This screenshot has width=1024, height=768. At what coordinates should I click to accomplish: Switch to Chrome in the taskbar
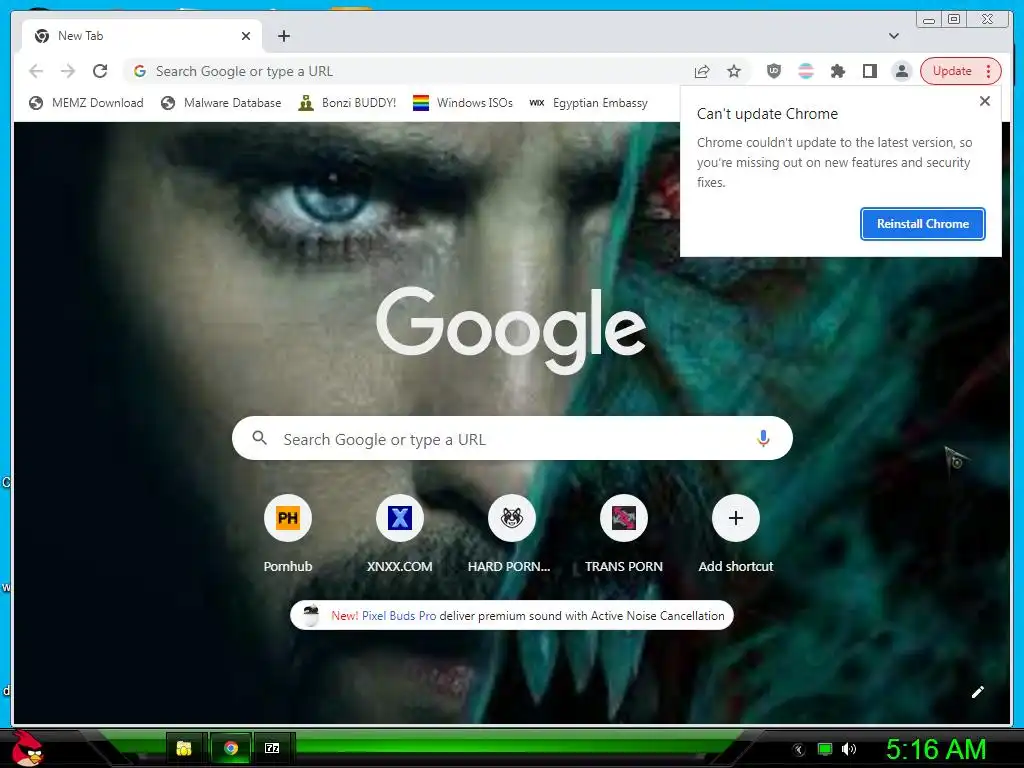tap(231, 748)
